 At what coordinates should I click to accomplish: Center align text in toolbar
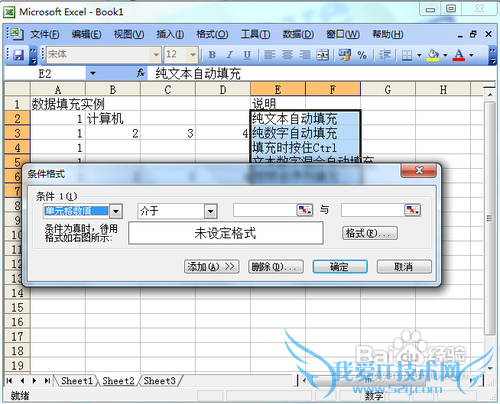(287, 55)
